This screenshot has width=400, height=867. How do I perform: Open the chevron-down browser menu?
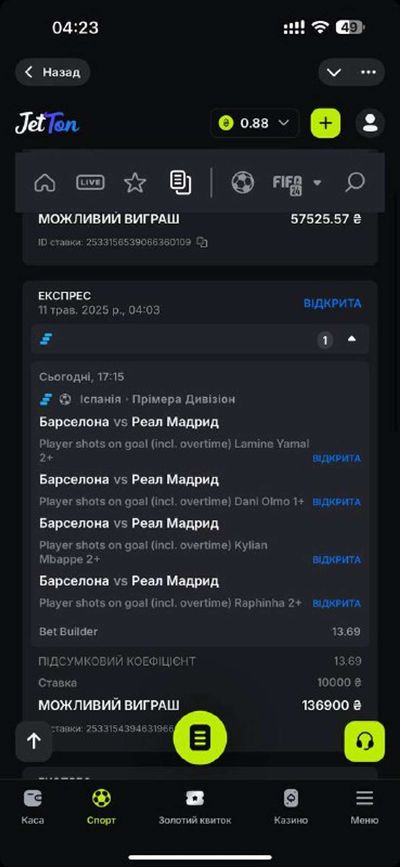334,72
